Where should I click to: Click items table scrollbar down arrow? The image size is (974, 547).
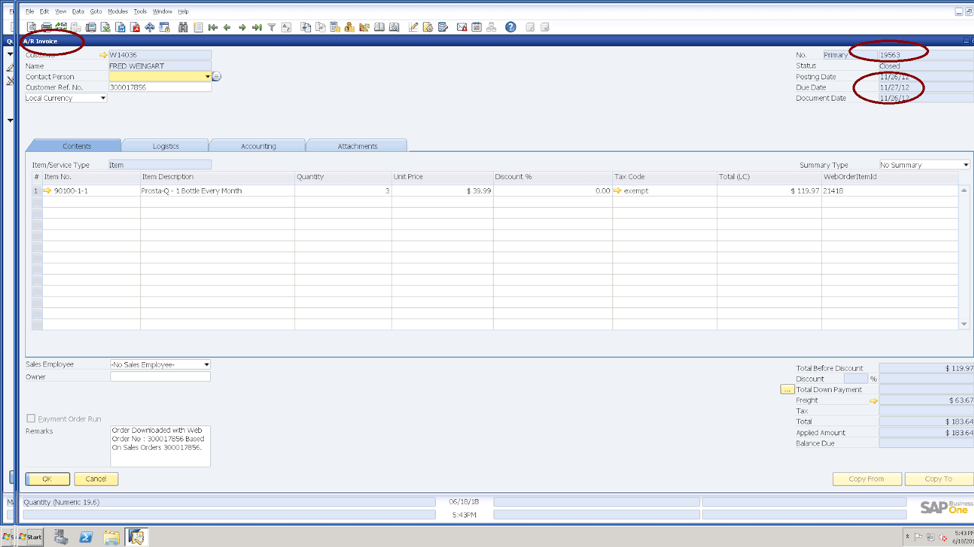(x=964, y=324)
